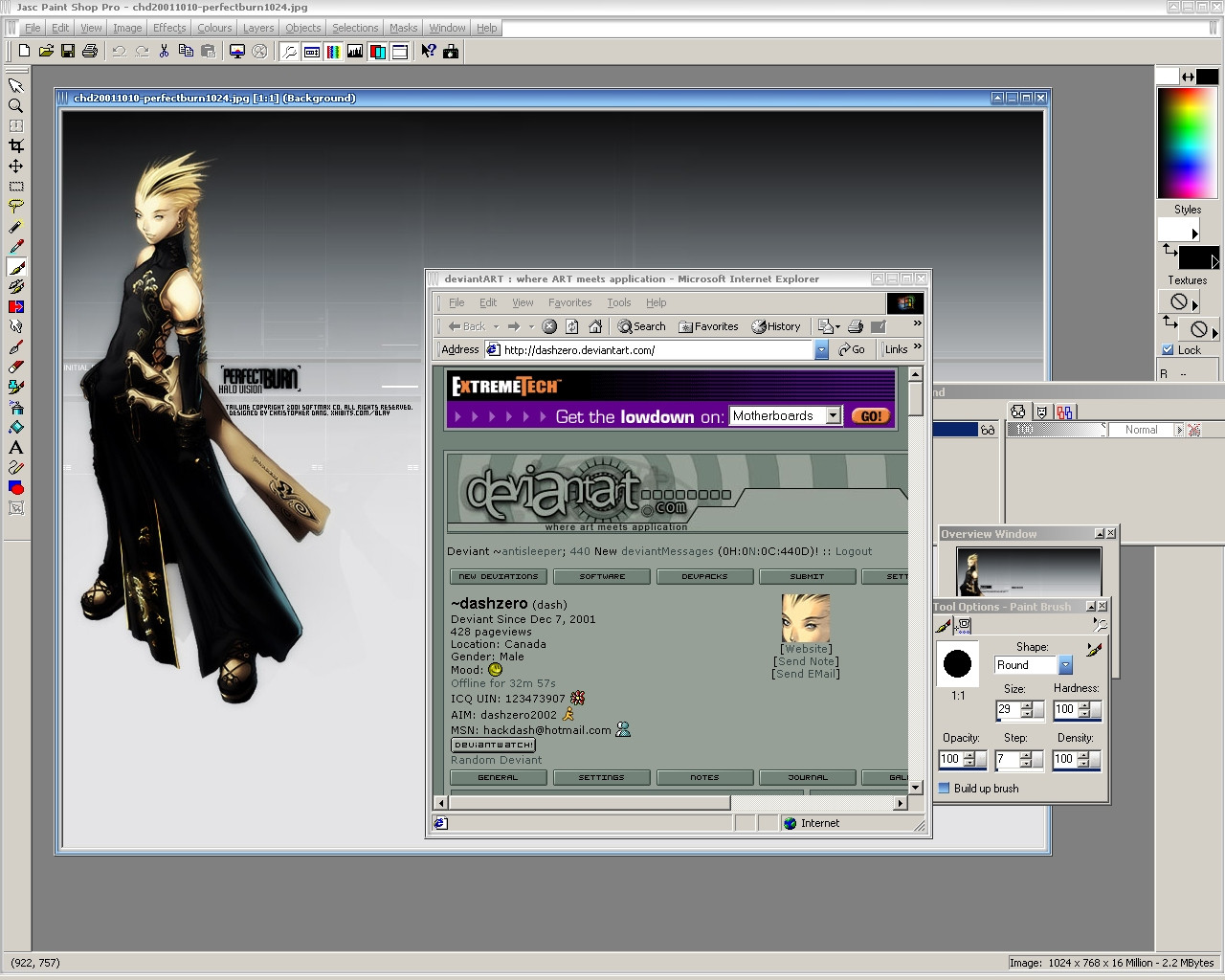Select the Text tool letter A
The image size is (1225, 980).
pyautogui.click(x=16, y=447)
